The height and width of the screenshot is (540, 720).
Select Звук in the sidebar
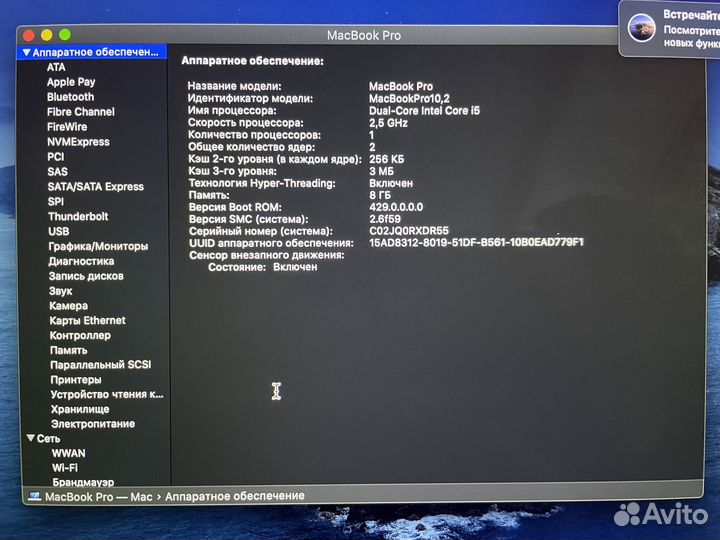[x=61, y=291]
